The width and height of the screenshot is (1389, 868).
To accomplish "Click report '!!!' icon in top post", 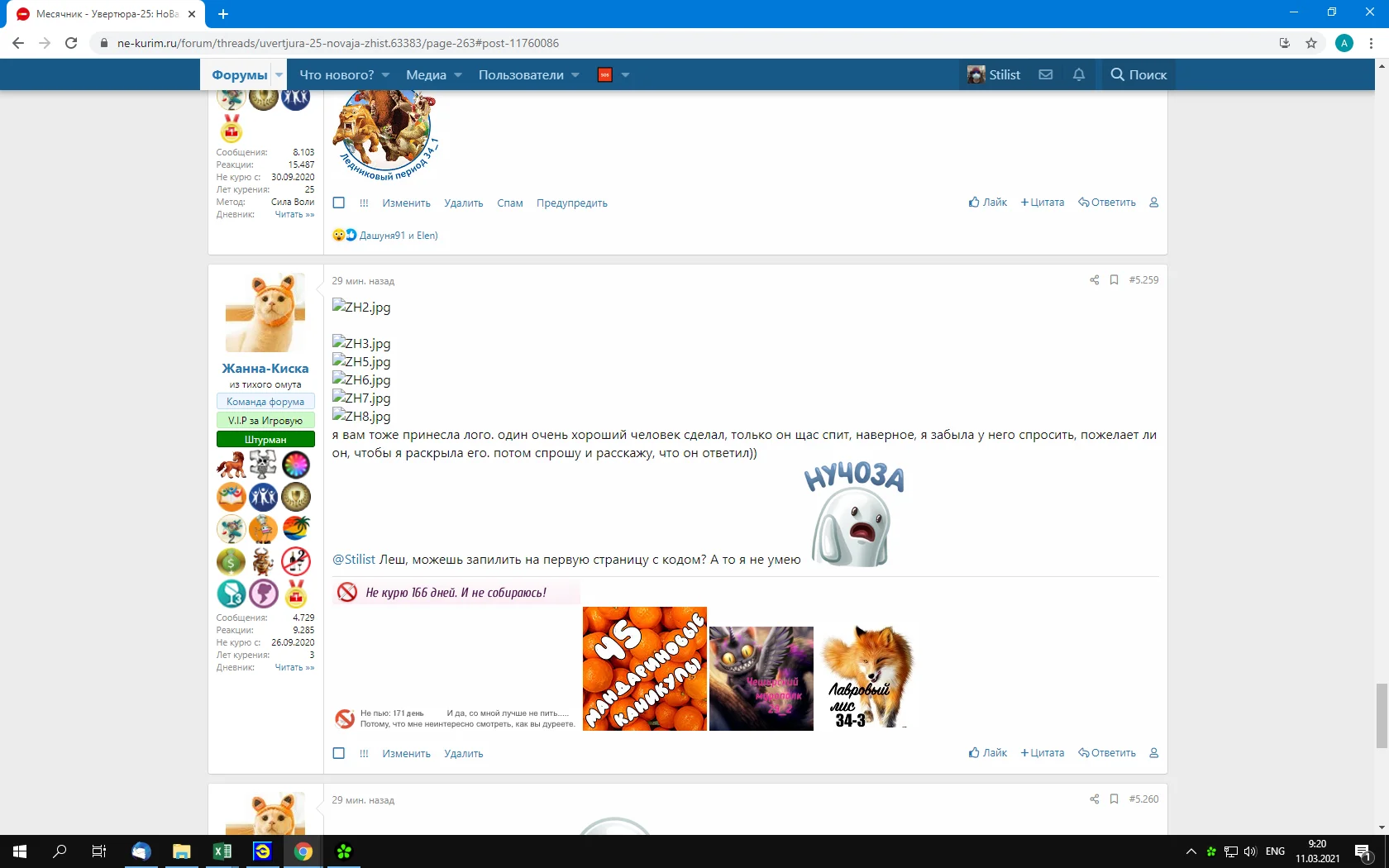I will coord(364,203).
